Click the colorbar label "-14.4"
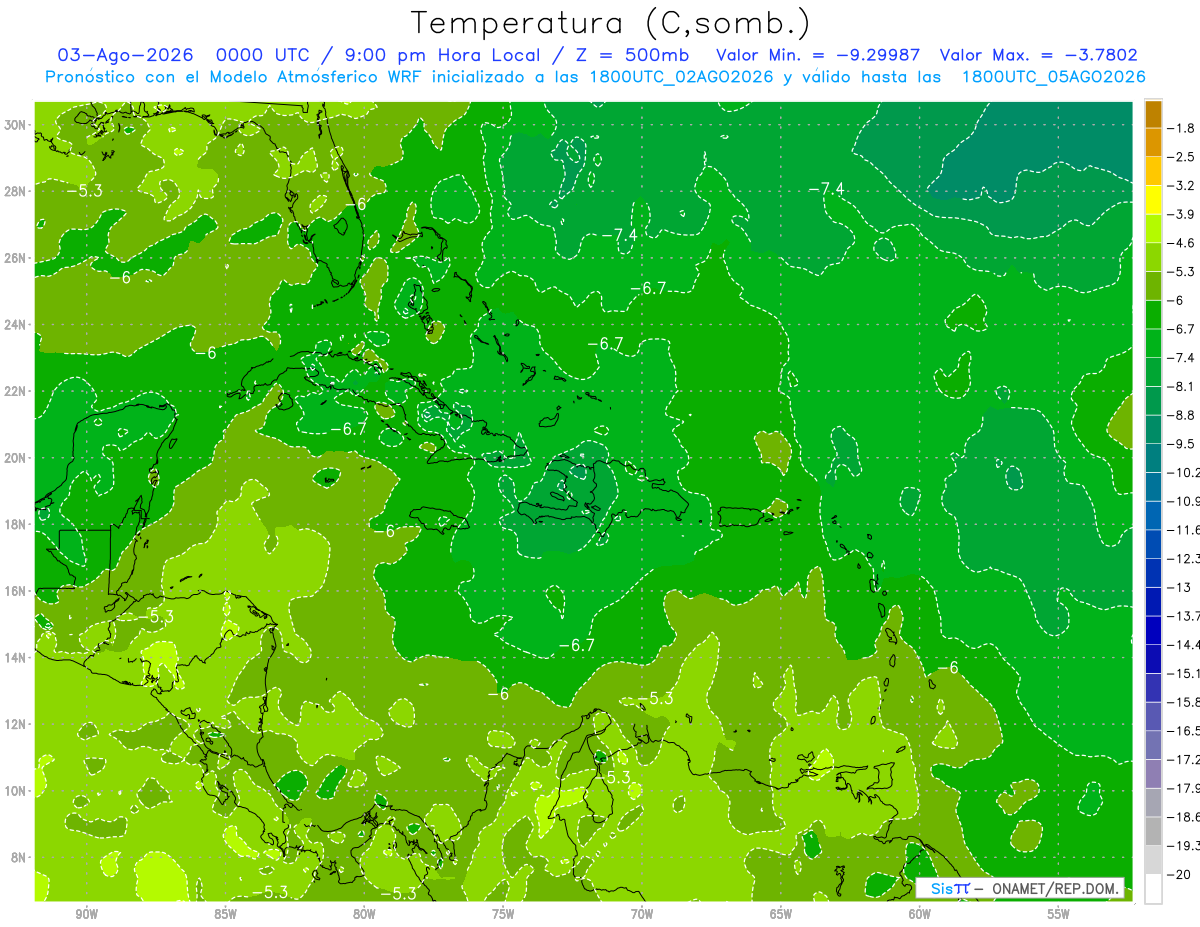Image resolution: width=1200 pixels, height=927 pixels. (x=1183, y=645)
